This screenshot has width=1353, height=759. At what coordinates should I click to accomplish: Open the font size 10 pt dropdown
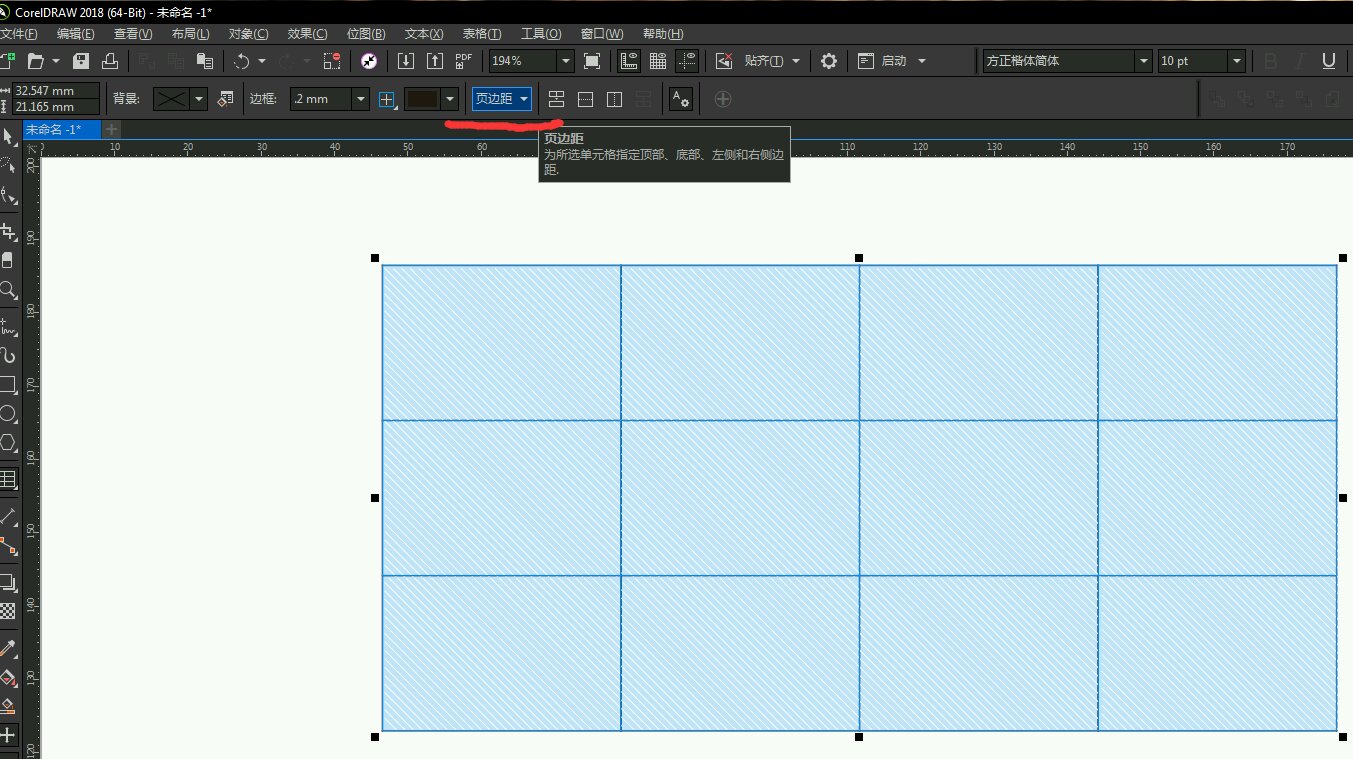click(x=1237, y=61)
